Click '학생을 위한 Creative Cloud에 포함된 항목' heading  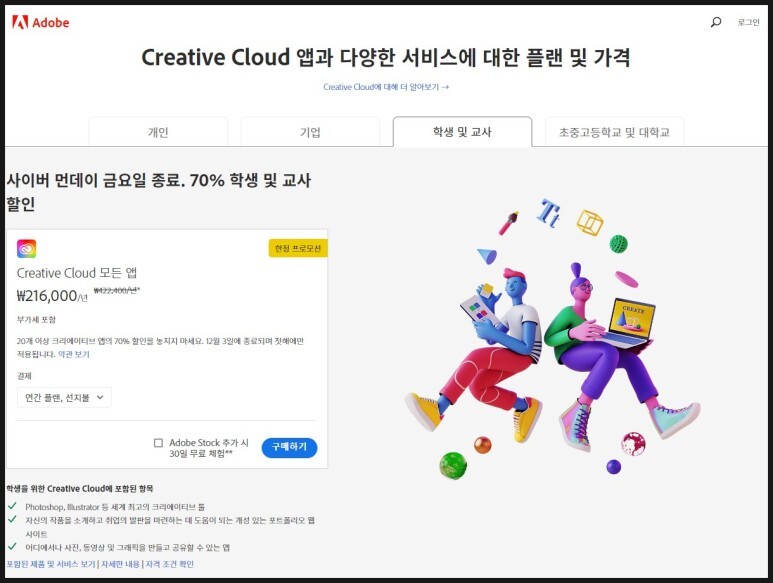(x=79, y=488)
